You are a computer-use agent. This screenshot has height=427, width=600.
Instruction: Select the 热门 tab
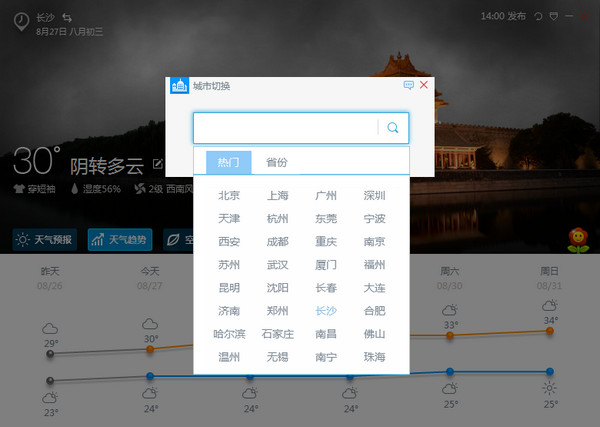[x=228, y=162]
